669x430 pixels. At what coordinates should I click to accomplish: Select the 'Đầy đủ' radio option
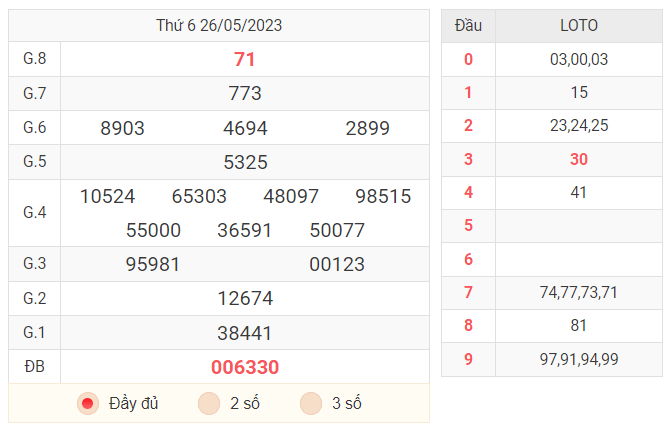pos(88,404)
